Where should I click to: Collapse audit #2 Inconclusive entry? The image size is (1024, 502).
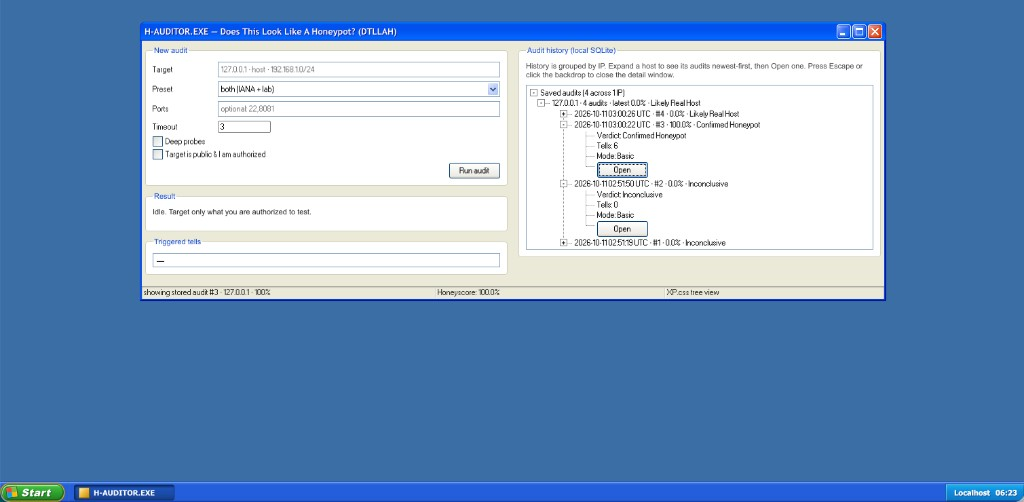(x=564, y=183)
